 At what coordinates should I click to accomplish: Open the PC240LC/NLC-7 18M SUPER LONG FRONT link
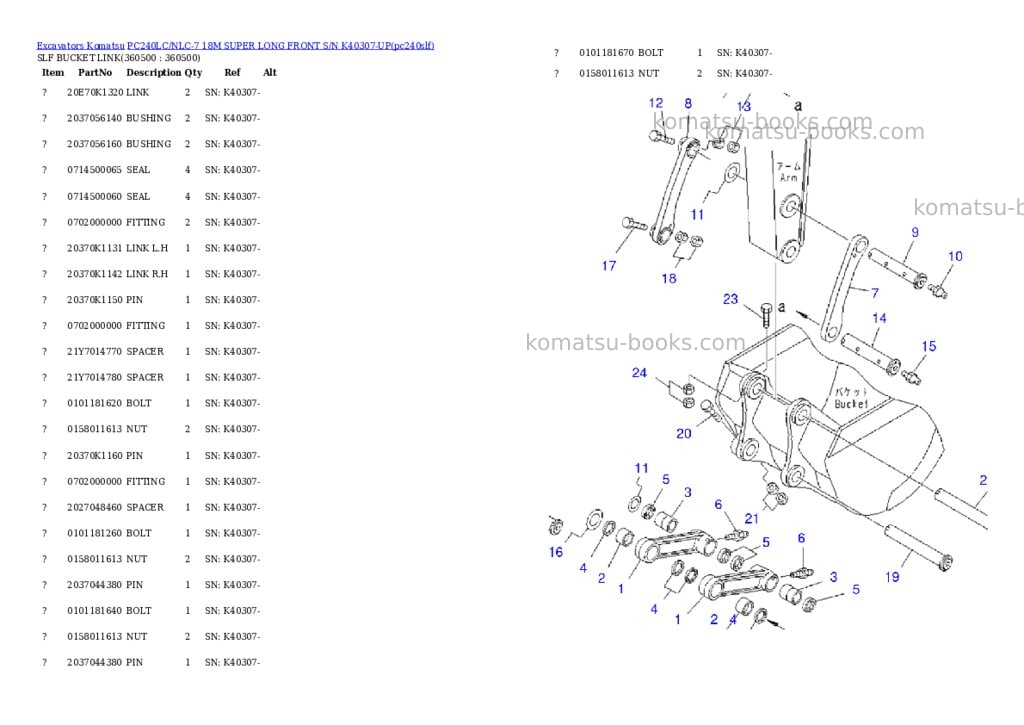click(281, 46)
